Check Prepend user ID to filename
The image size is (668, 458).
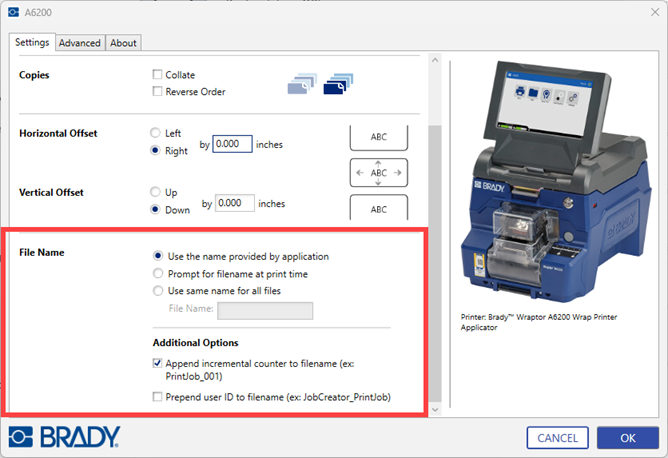click(157, 397)
